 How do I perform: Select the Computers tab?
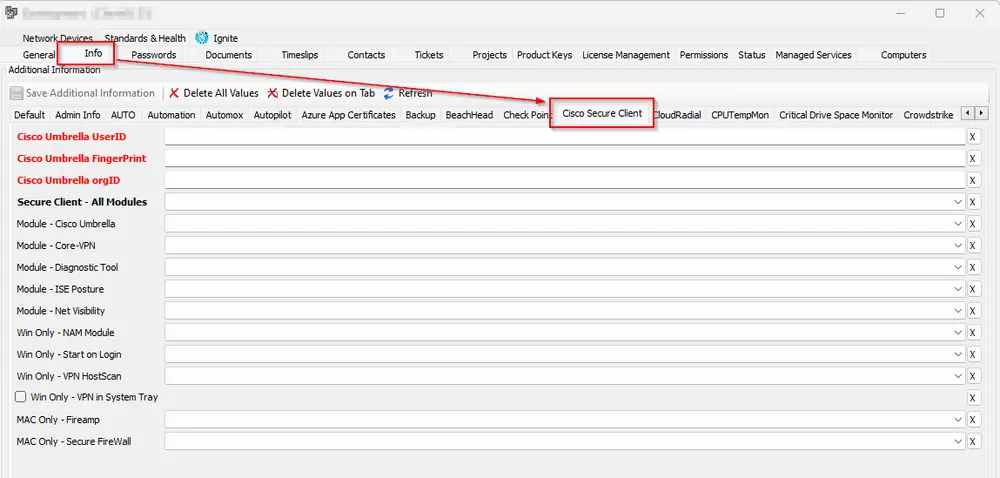pos(903,55)
